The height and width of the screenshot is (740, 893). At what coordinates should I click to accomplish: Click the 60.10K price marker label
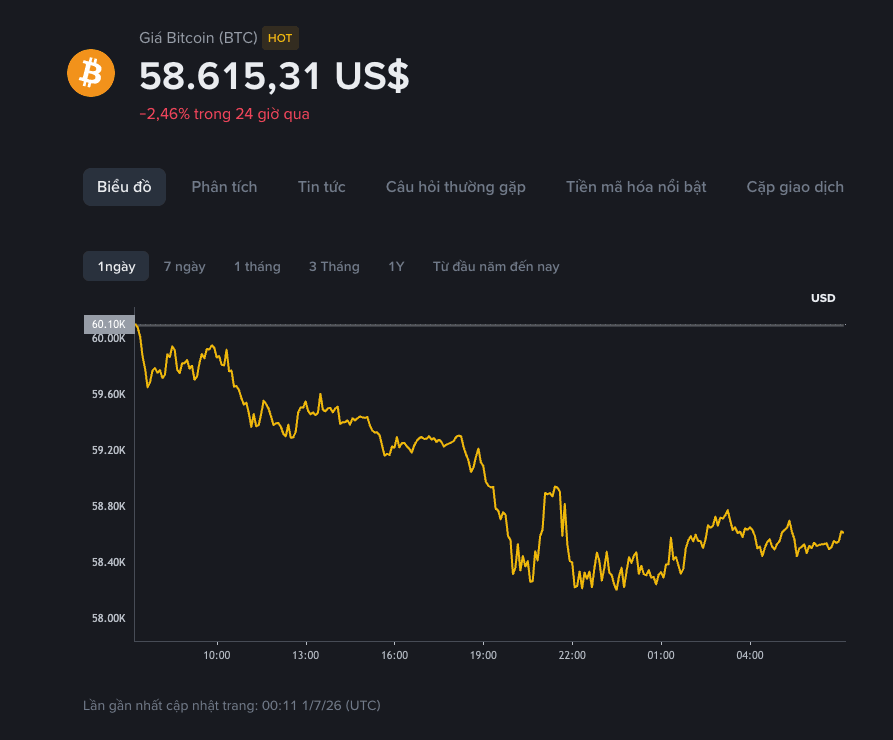click(x=109, y=324)
